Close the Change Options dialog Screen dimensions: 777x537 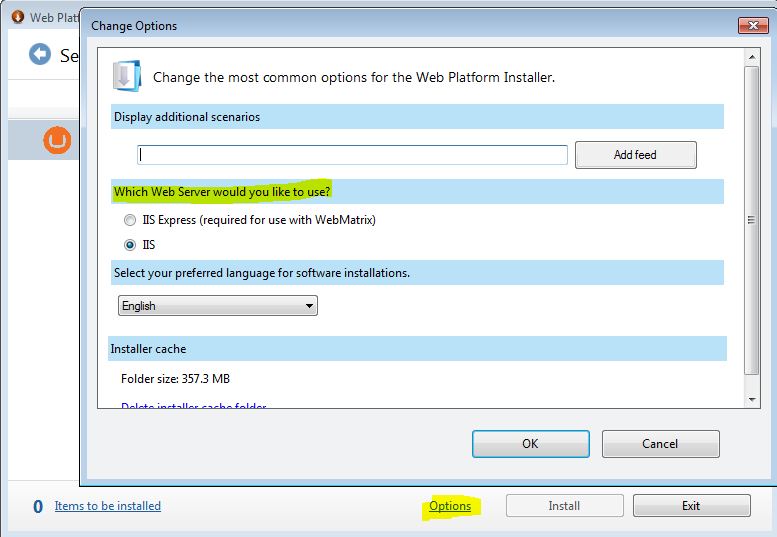coord(753,25)
